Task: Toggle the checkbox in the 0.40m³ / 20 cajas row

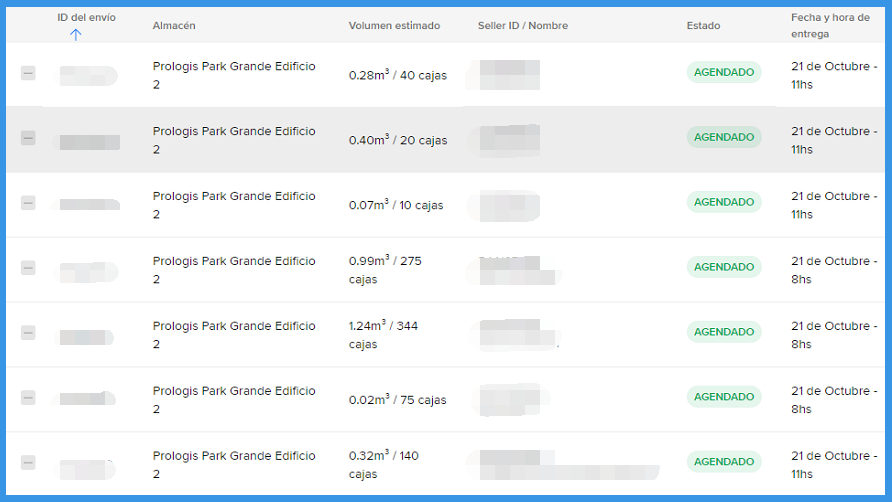Action: click(28, 138)
